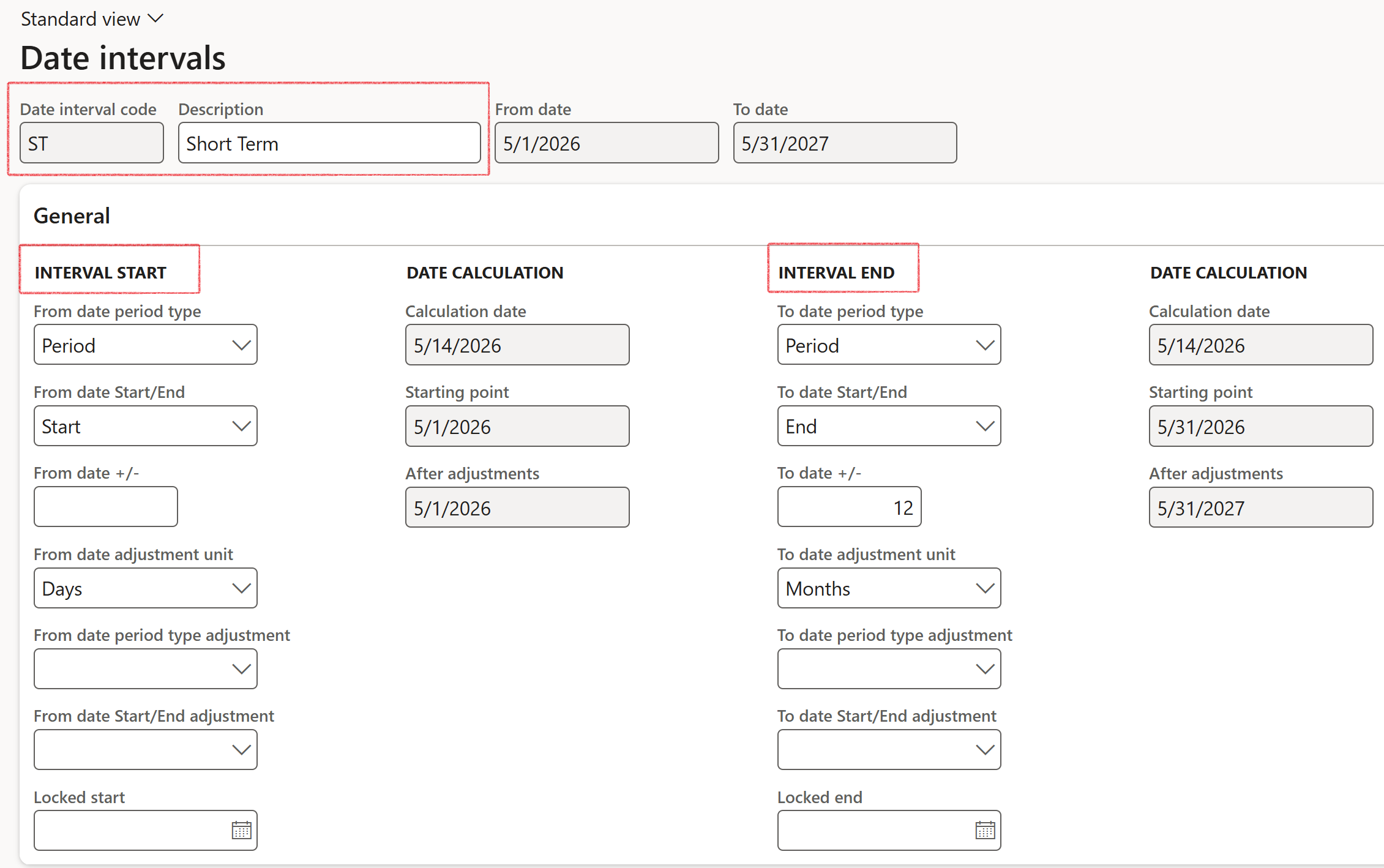Click Interval Start Starting point 5/1/2026
Image resolution: width=1384 pixels, height=868 pixels.
coord(517,426)
